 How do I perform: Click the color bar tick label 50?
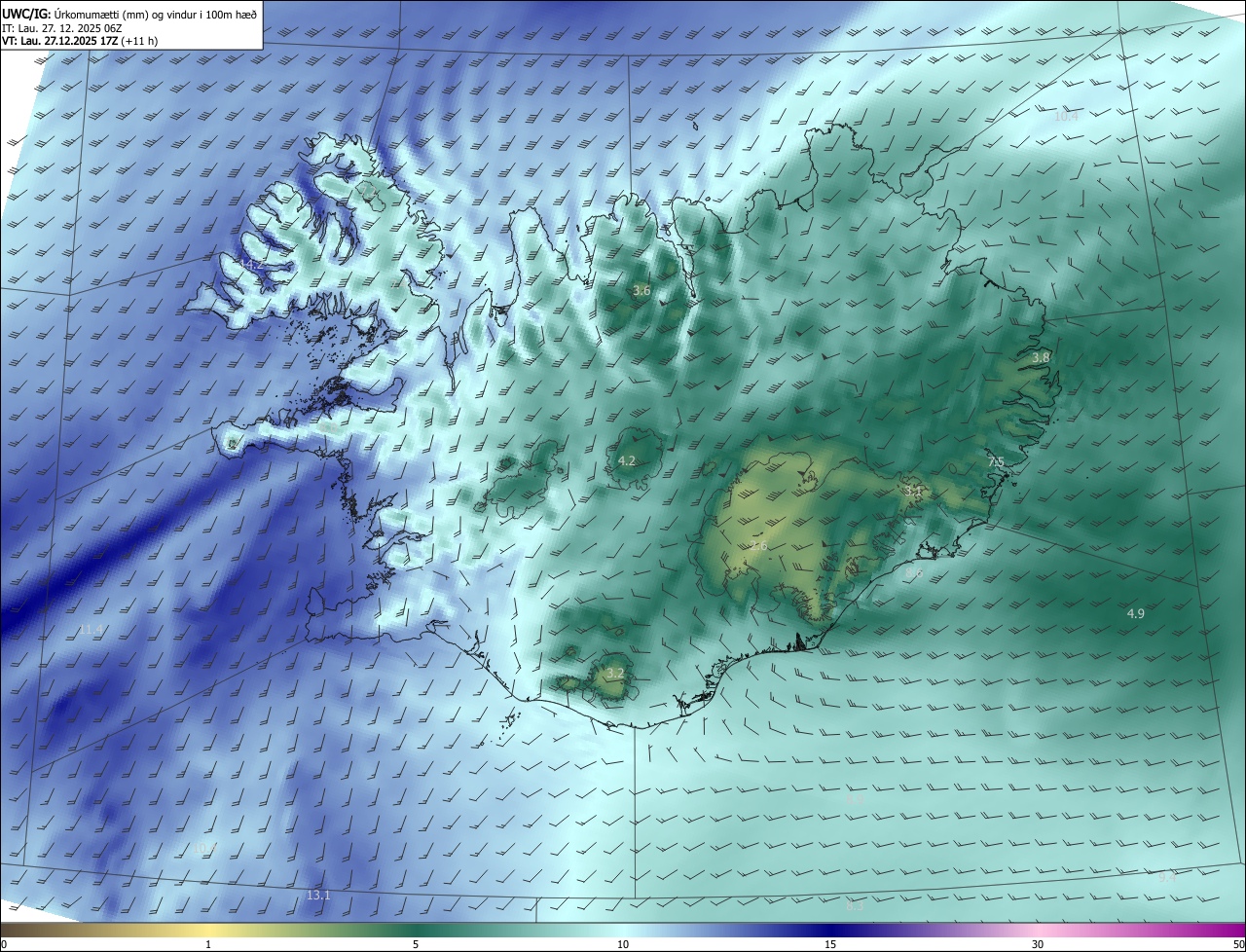point(1238,945)
